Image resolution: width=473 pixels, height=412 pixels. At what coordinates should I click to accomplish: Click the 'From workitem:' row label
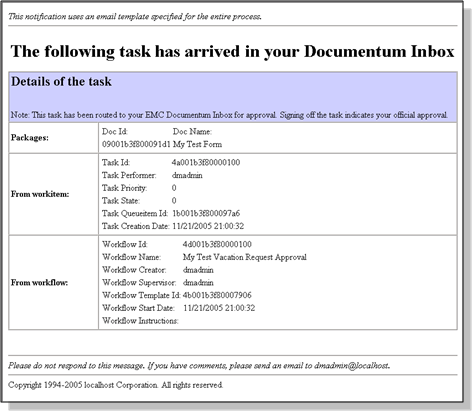pos(40,194)
